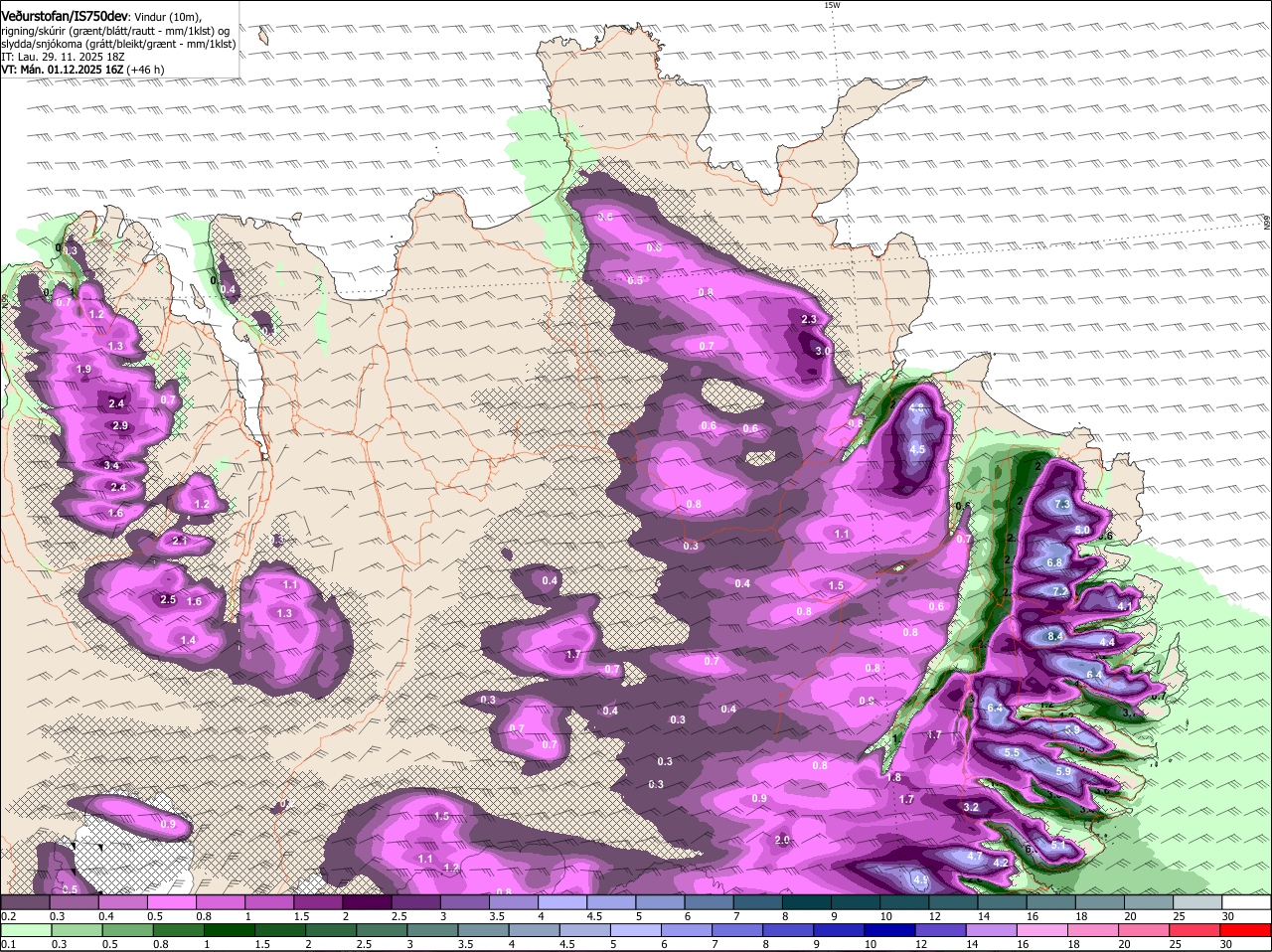Click the 4.7 value near the southeast coast

(x=975, y=856)
